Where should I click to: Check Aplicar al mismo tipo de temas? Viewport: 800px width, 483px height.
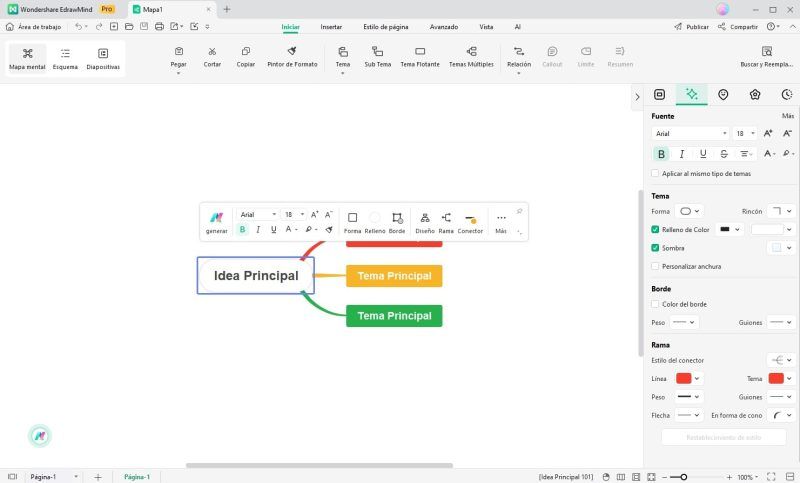click(655, 173)
